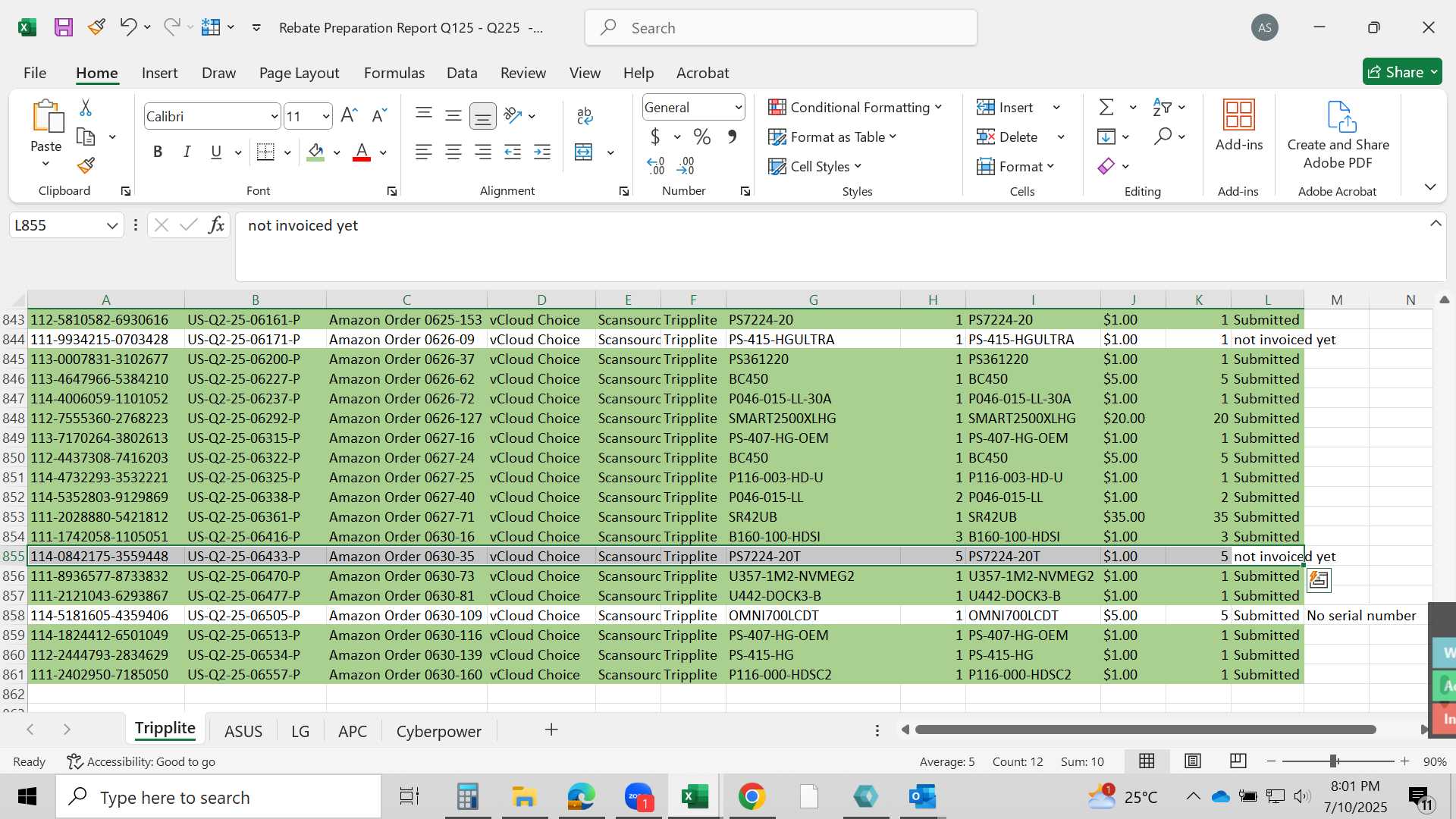1456x819 pixels.
Task: Click the Copy icon in Clipboard group
Action: (86, 137)
